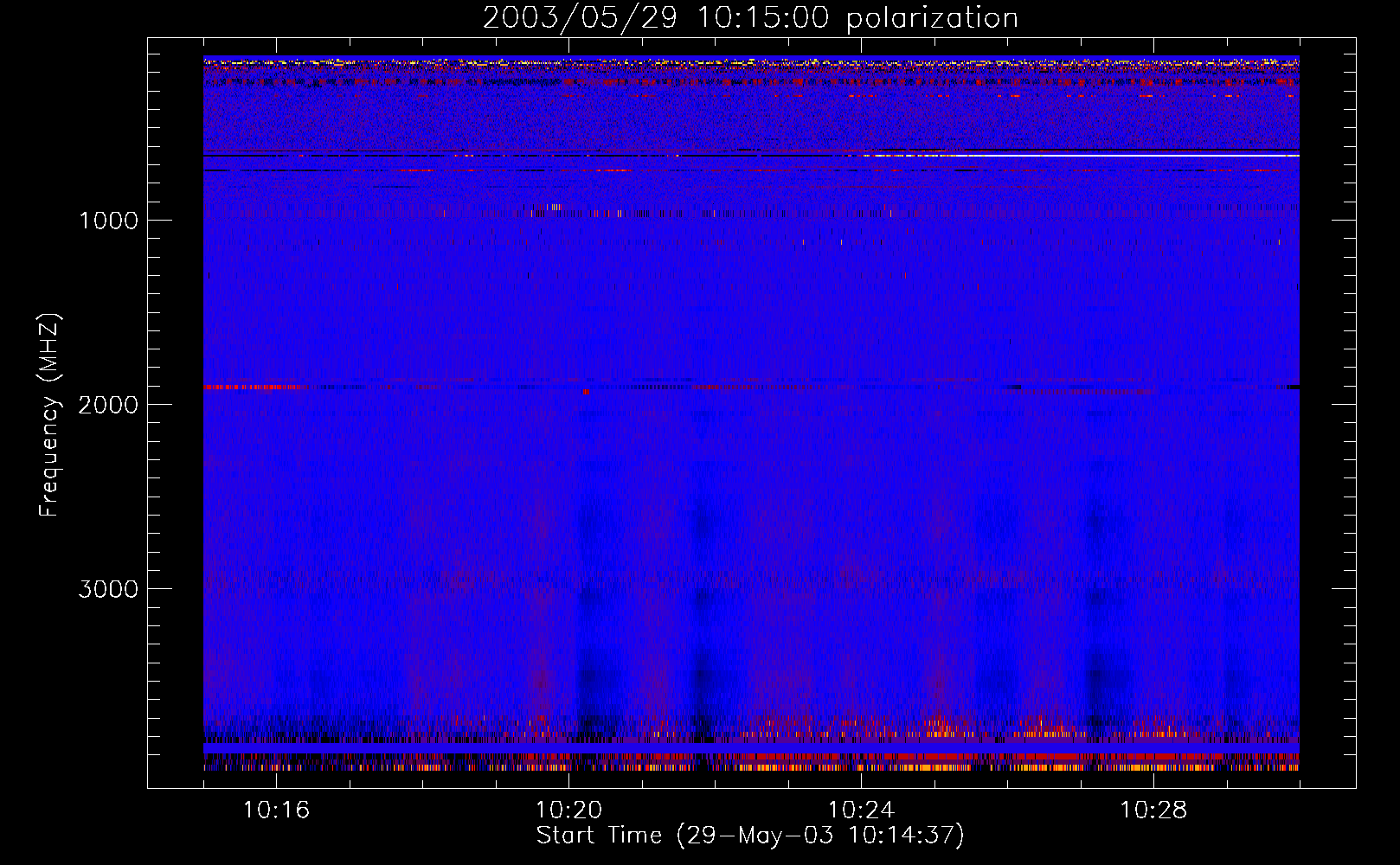
Task: Click the 10:28 time tick label
Action: pyautogui.click(x=1153, y=811)
